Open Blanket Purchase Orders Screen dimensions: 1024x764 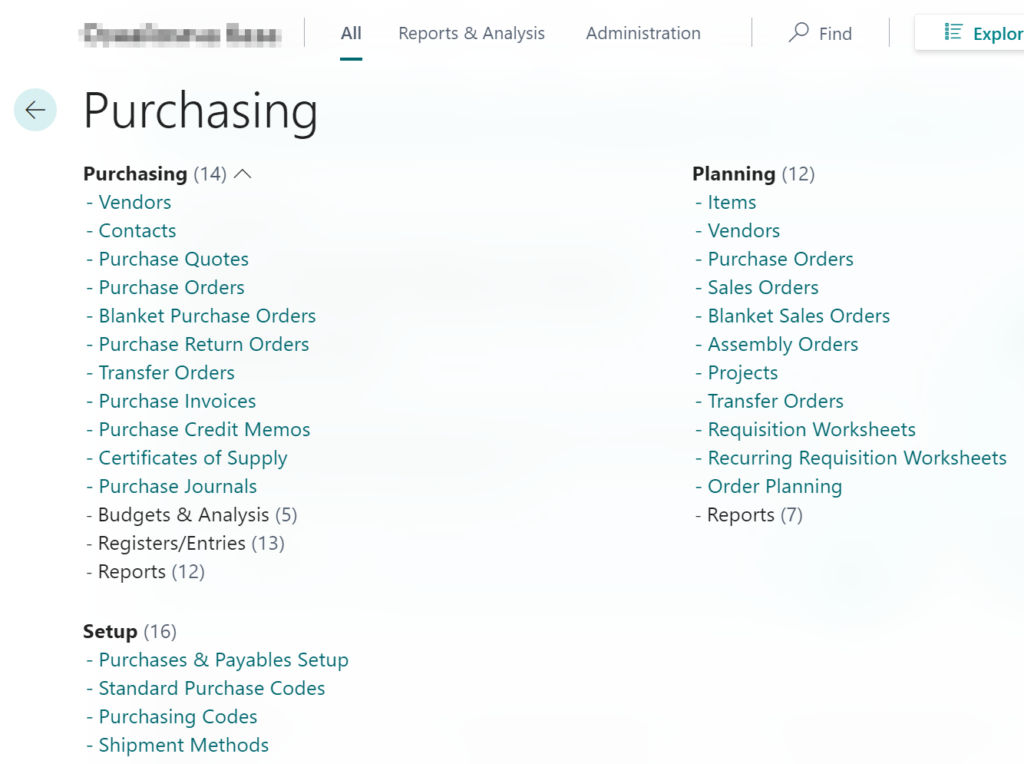click(x=207, y=316)
